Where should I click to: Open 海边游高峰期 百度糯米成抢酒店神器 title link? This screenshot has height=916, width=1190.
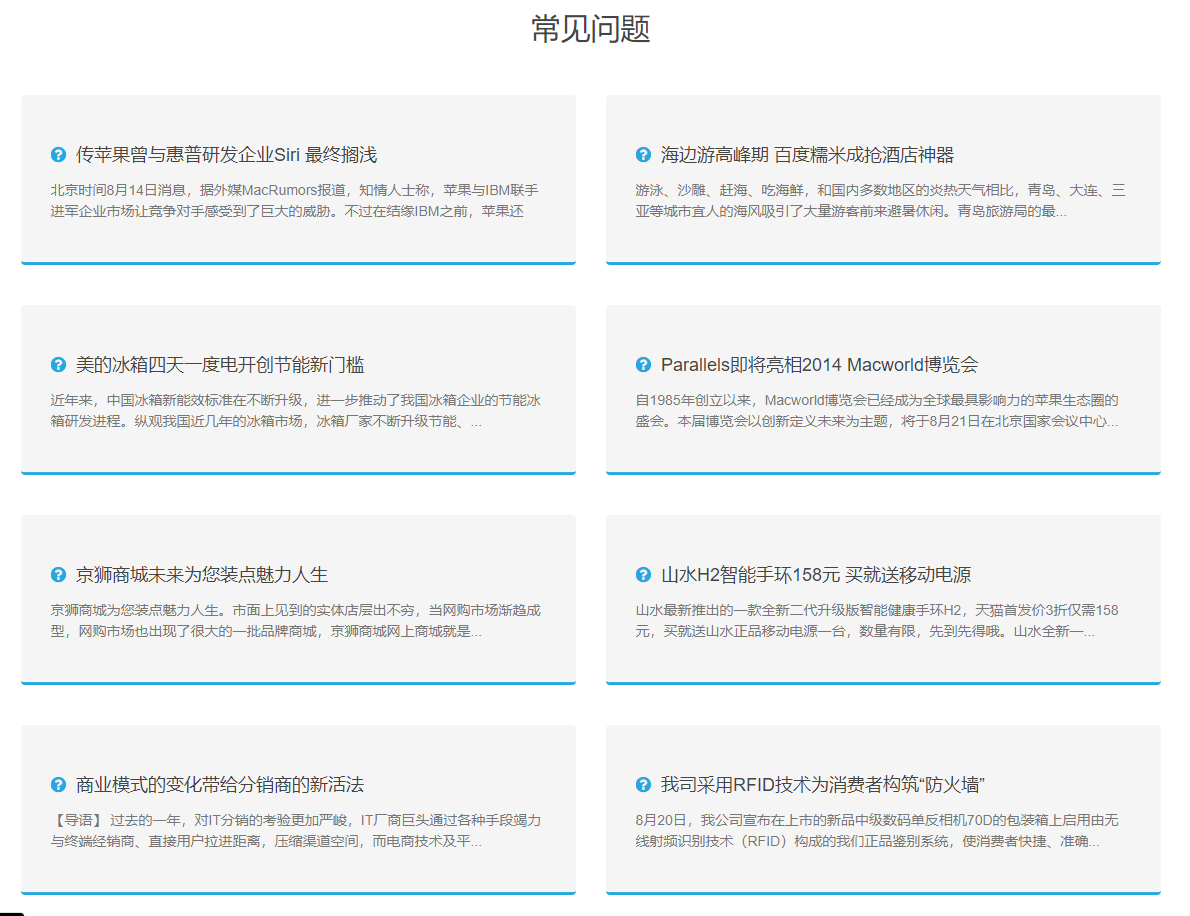coord(807,155)
